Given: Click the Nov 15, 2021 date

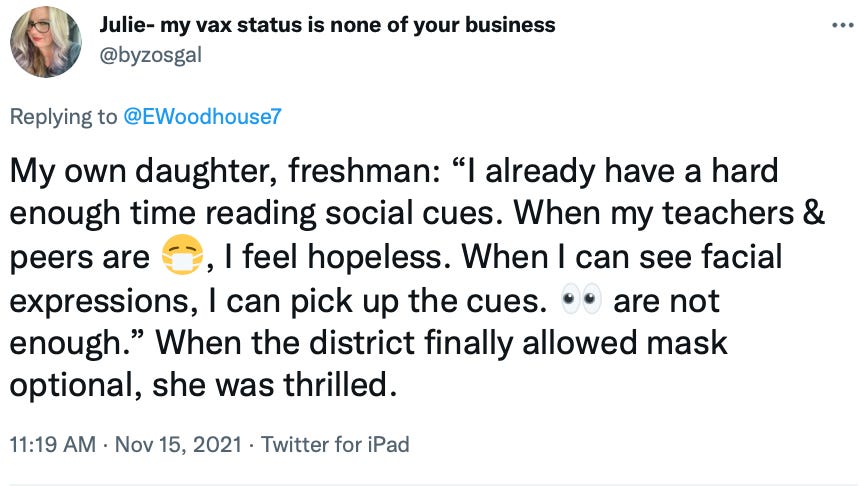Looking at the screenshot, I should pos(178,444).
